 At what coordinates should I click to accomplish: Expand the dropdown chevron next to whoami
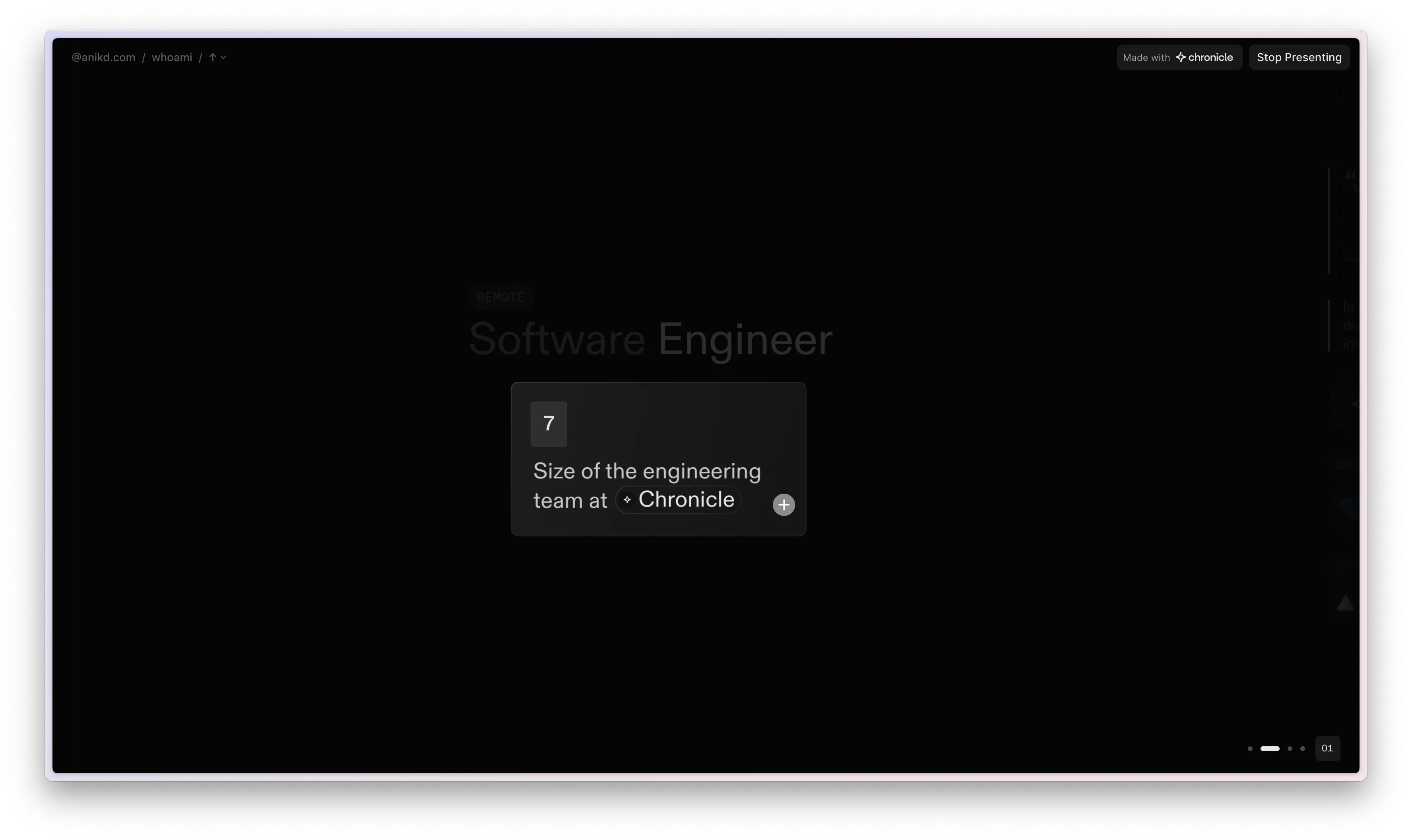point(224,57)
